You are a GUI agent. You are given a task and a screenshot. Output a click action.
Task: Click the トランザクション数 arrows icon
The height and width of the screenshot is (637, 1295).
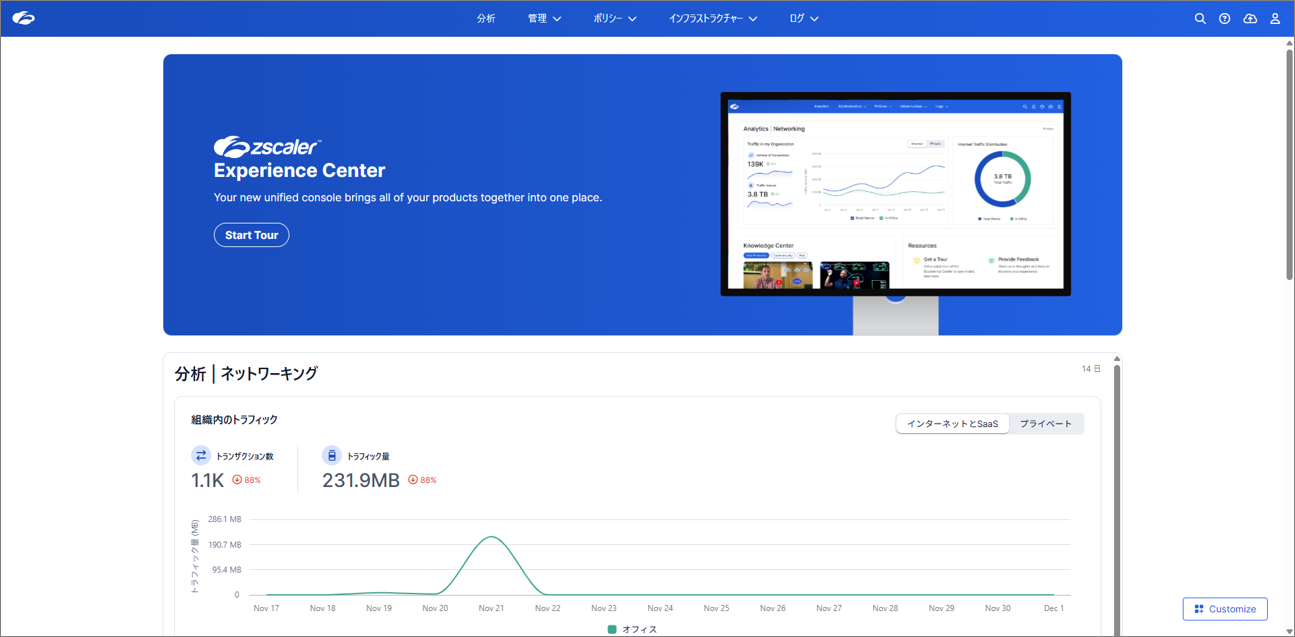click(201, 456)
